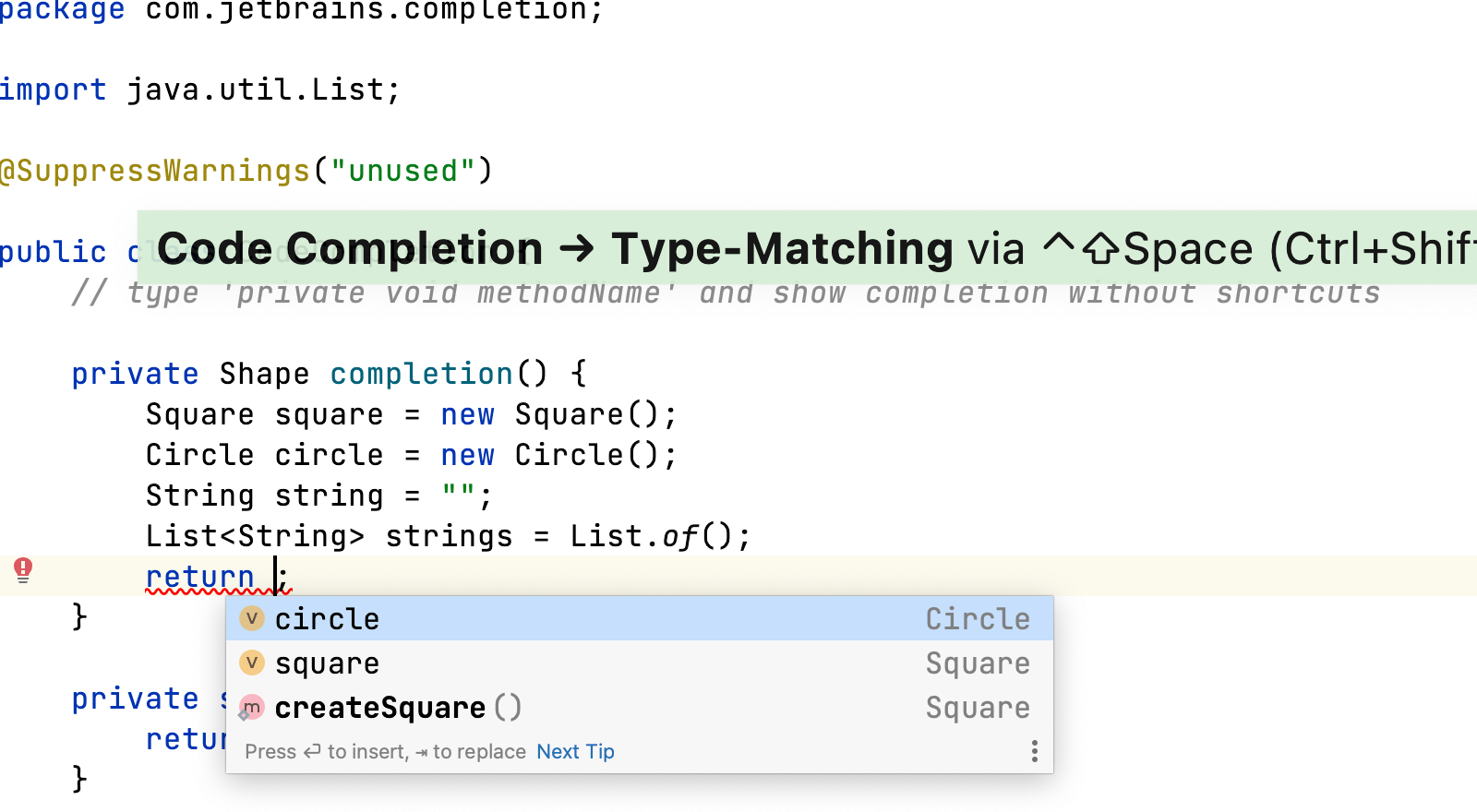1477x812 pixels.
Task: Place cursor on return keyword with error
Action: click(200, 577)
